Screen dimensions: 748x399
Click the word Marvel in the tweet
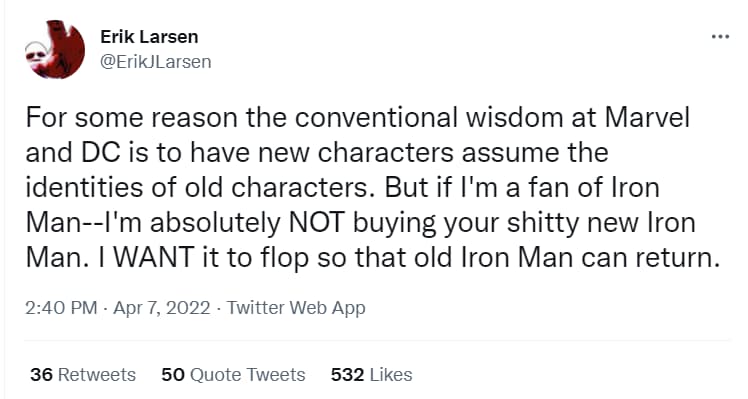tap(648, 117)
